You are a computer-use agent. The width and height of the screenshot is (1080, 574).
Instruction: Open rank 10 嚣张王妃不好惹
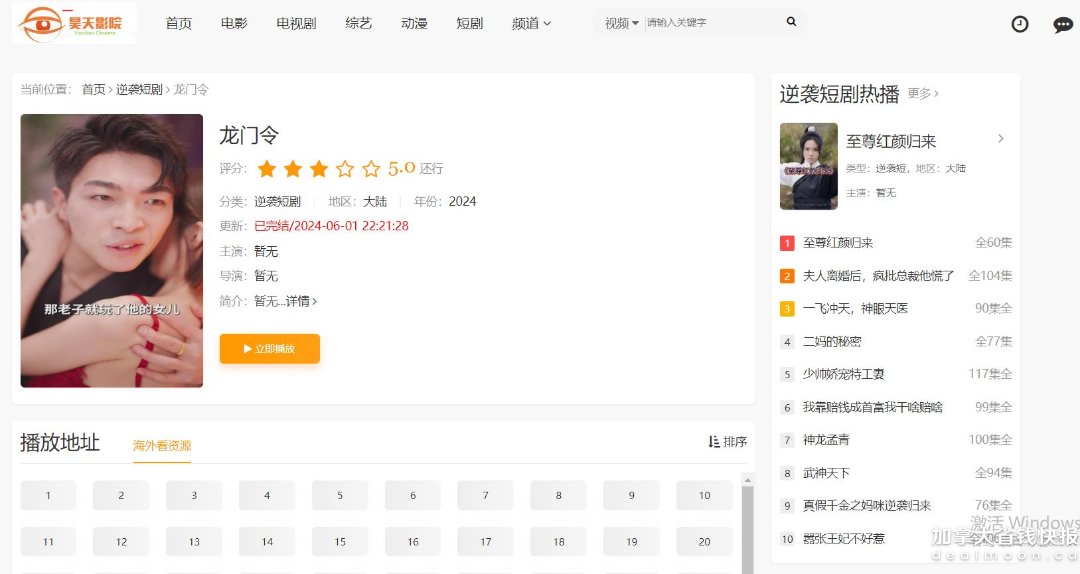coord(895,539)
